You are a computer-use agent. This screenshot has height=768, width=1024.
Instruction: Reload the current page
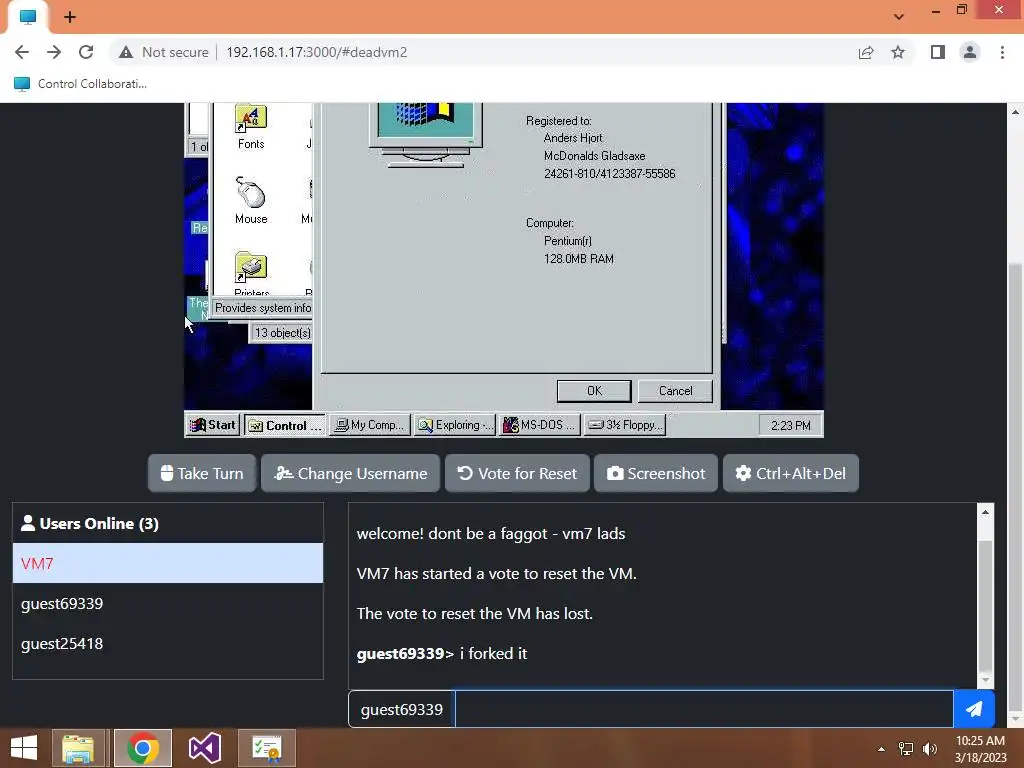click(86, 52)
